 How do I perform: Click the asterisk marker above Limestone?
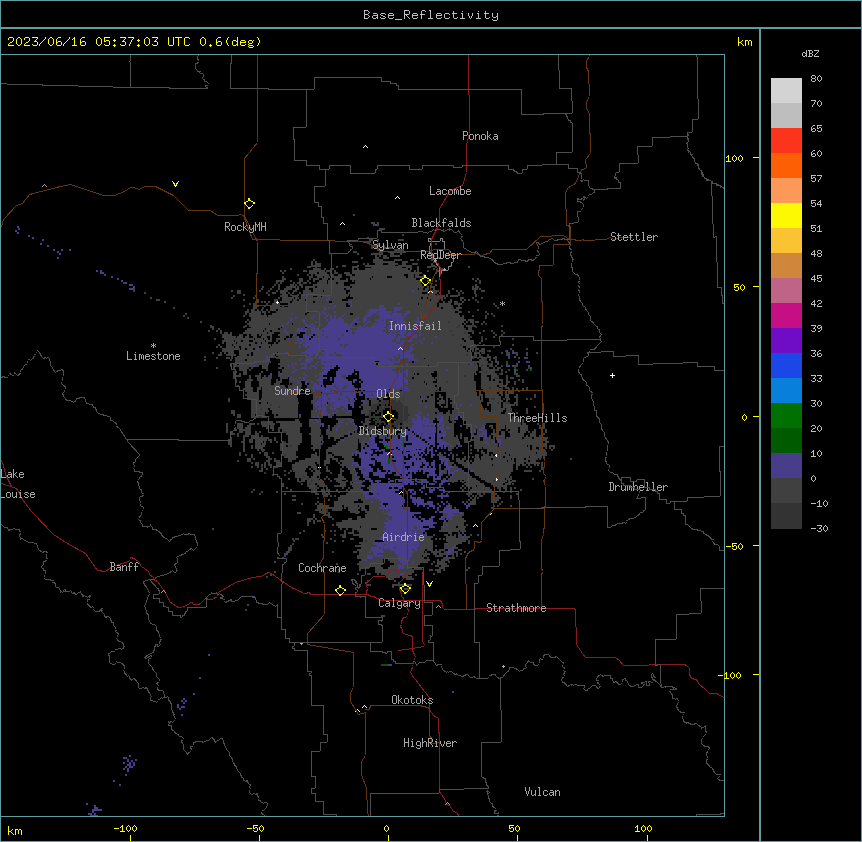coord(153,346)
